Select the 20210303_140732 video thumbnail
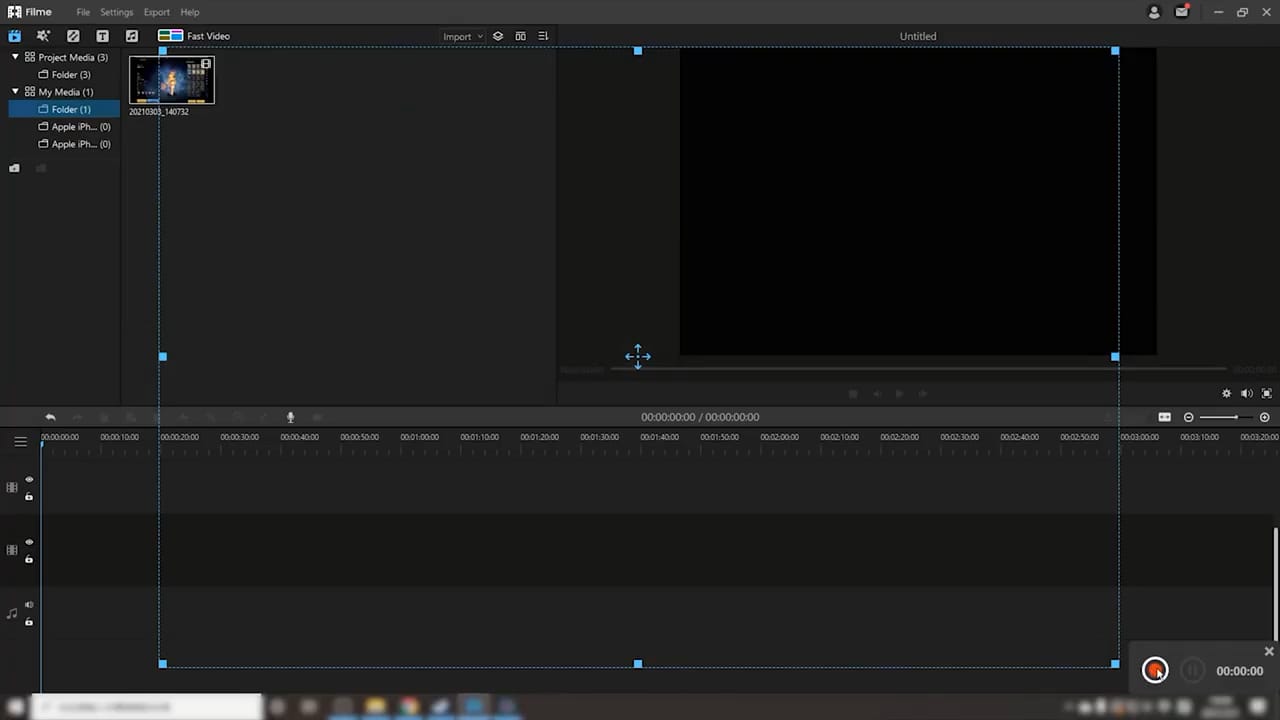Viewport: 1280px width, 720px height. point(172,80)
